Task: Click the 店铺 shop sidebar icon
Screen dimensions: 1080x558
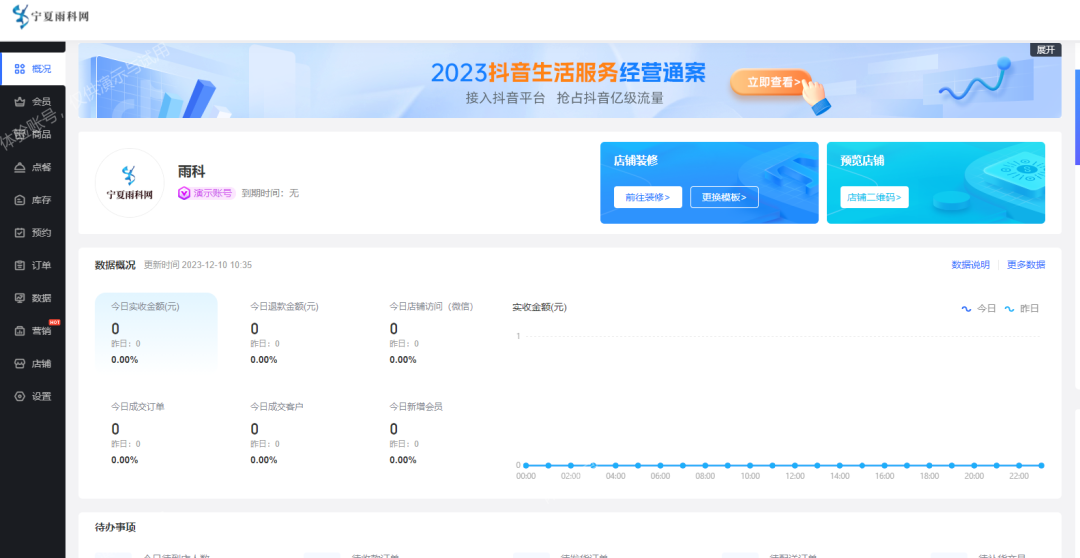Action: (x=20, y=364)
